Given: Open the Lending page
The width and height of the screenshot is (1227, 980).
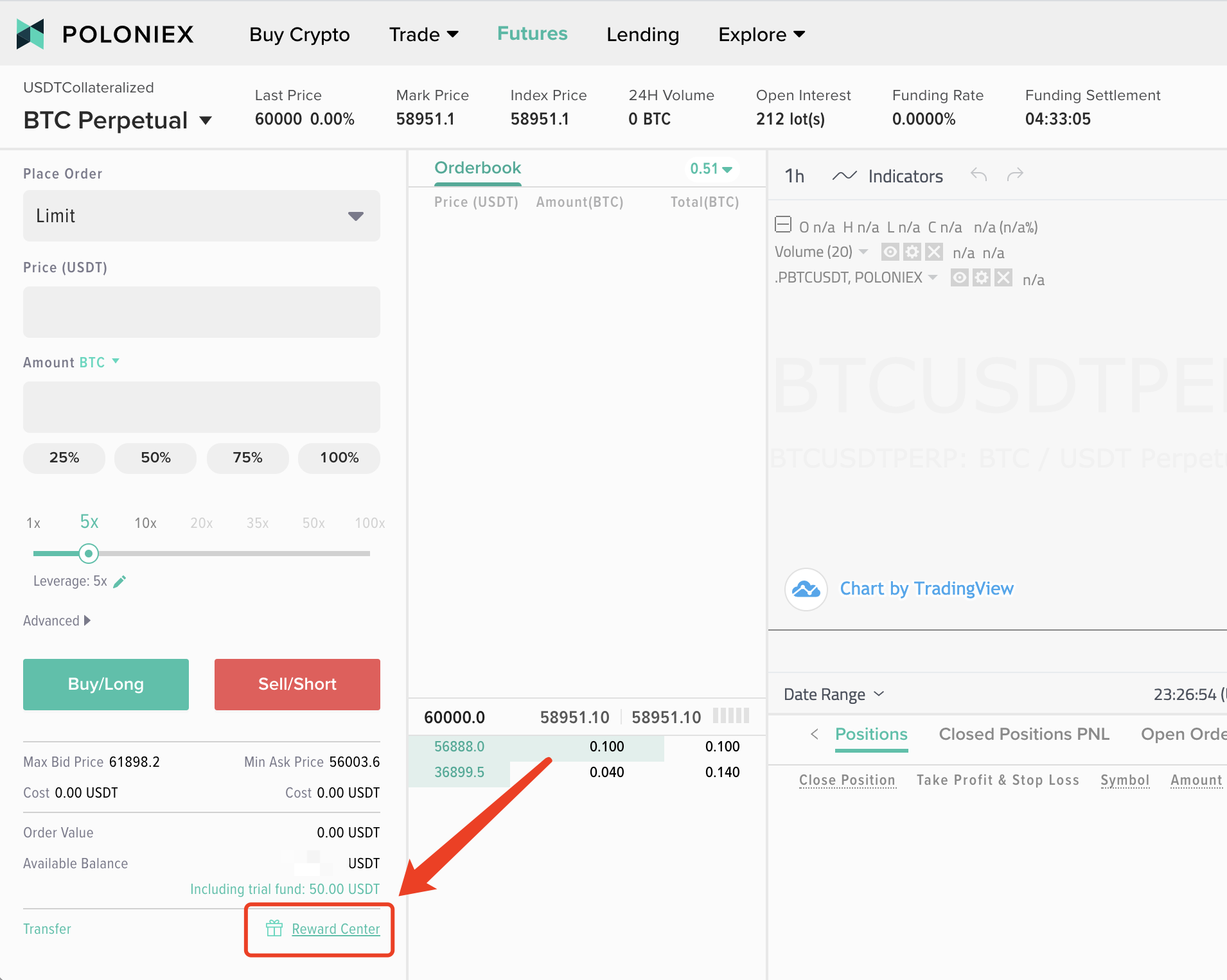Looking at the screenshot, I should point(642,35).
